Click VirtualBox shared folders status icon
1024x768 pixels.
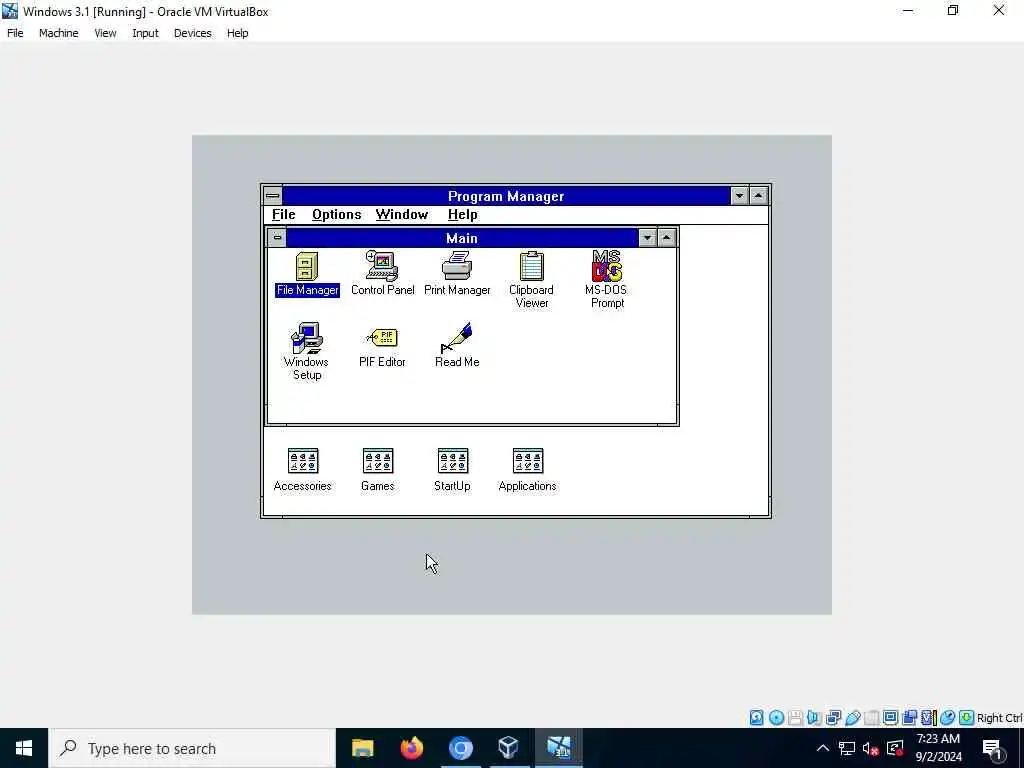pos(872,718)
